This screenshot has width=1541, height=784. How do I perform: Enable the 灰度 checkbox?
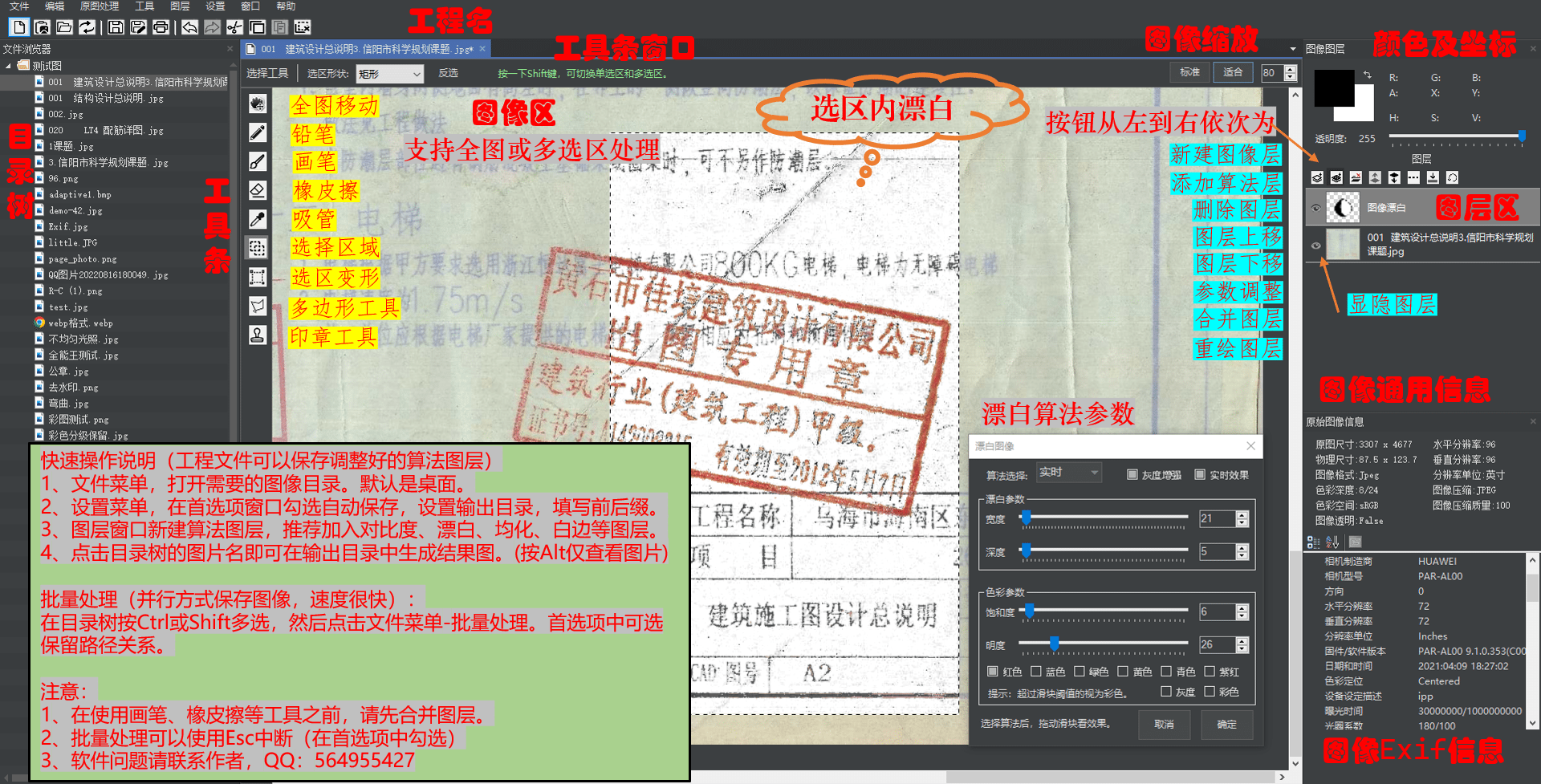tap(1165, 691)
